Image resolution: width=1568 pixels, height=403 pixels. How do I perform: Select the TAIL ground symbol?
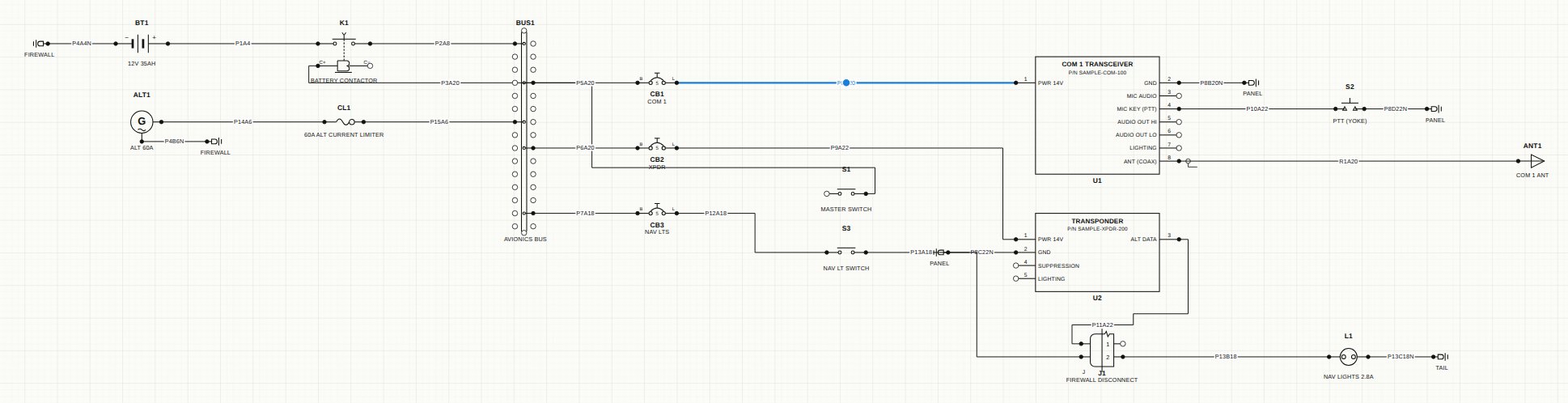pos(1442,356)
